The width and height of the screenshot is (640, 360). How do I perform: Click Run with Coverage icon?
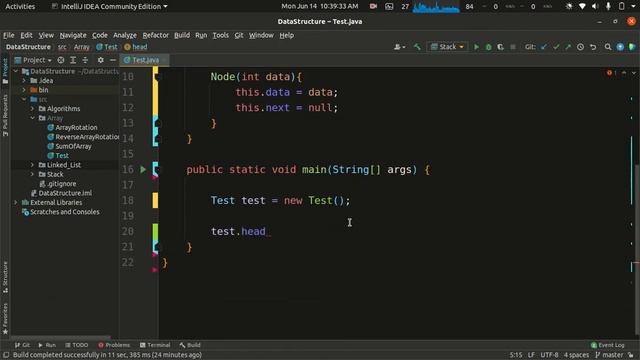[x=500, y=47]
